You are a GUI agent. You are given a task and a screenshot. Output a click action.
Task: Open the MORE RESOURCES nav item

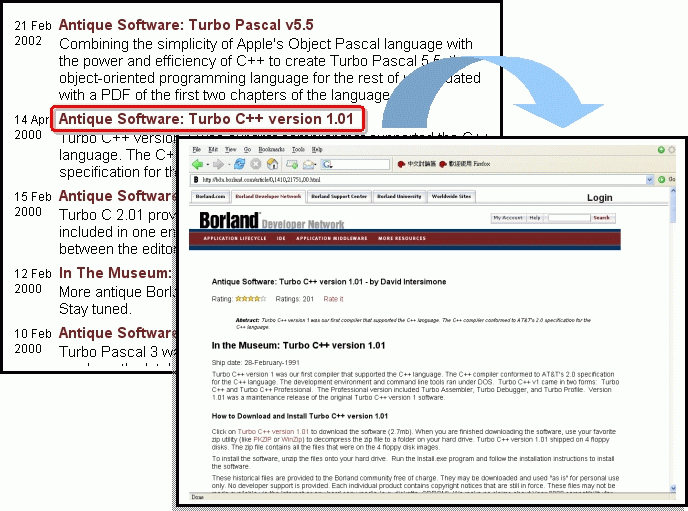402,239
